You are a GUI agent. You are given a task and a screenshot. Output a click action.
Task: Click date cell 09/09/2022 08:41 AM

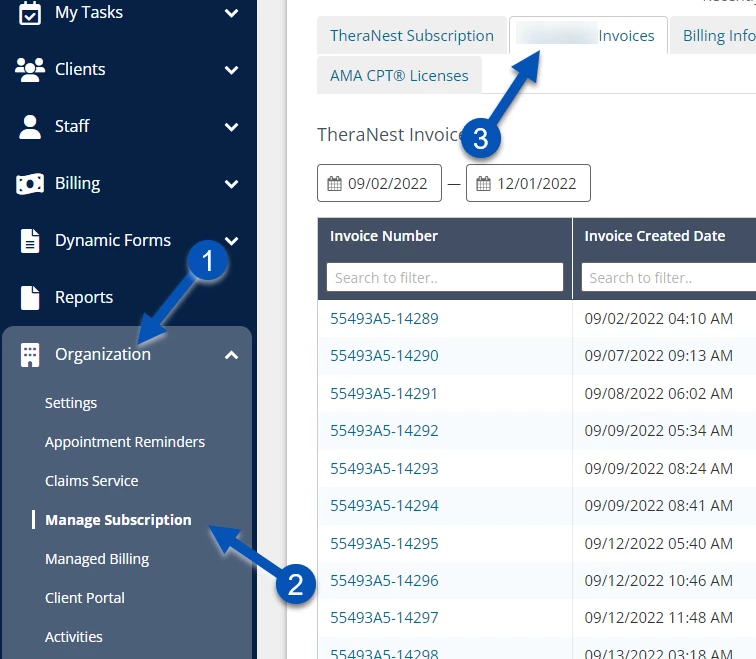pos(659,506)
